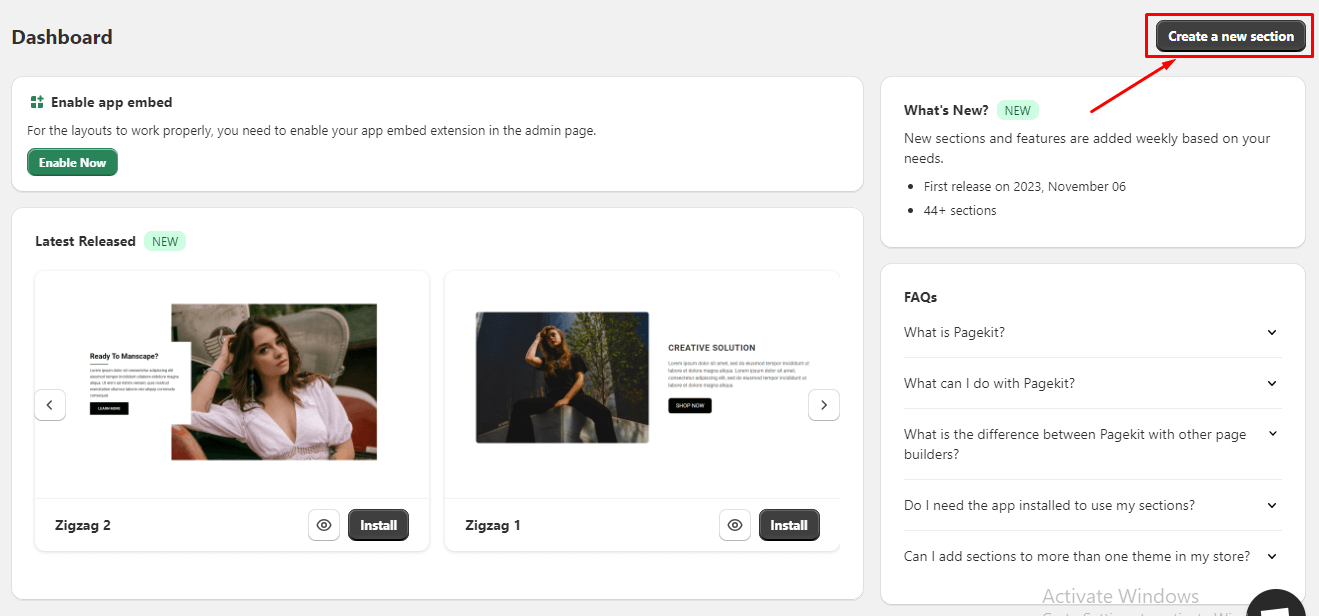The height and width of the screenshot is (616, 1319).
Task: Preview Zigzag 1 with eye icon
Action: pos(735,525)
